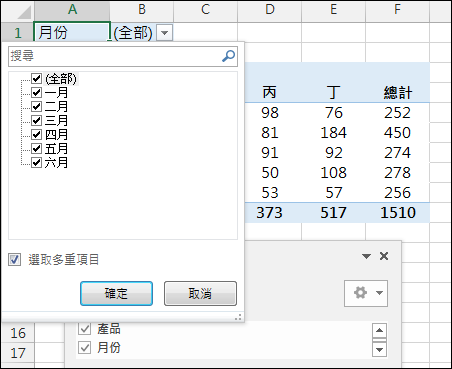
Task: Toggle the (全部) checkbox
Action: pos(36,79)
